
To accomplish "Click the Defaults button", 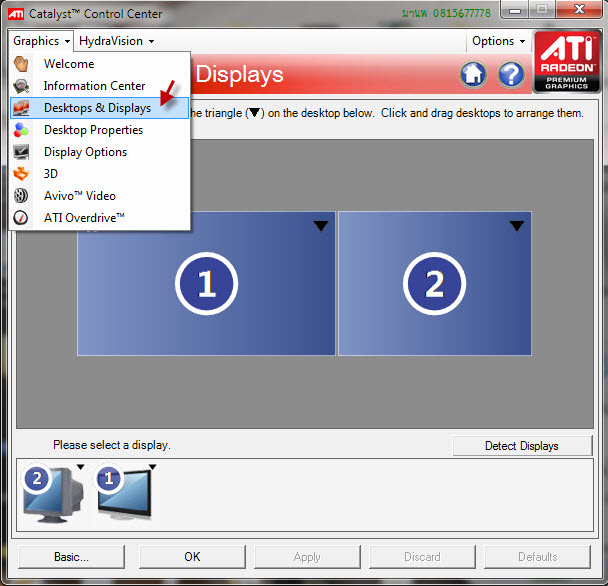I will pyautogui.click(x=537, y=557).
